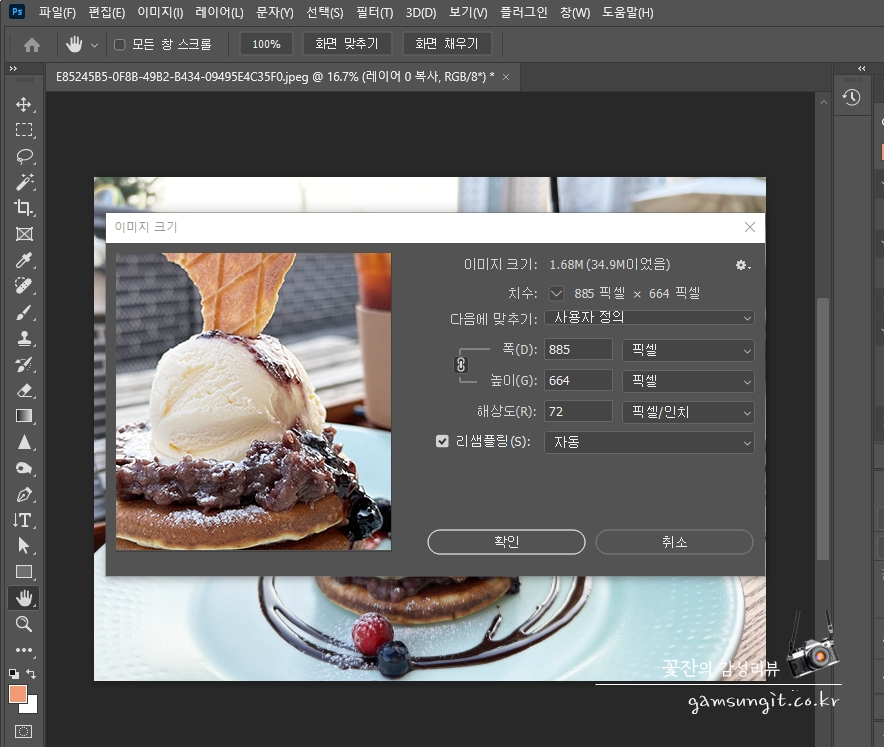This screenshot has height=747, width=884.
Task: Click the 100% zoom button
Action: (266, 44)
